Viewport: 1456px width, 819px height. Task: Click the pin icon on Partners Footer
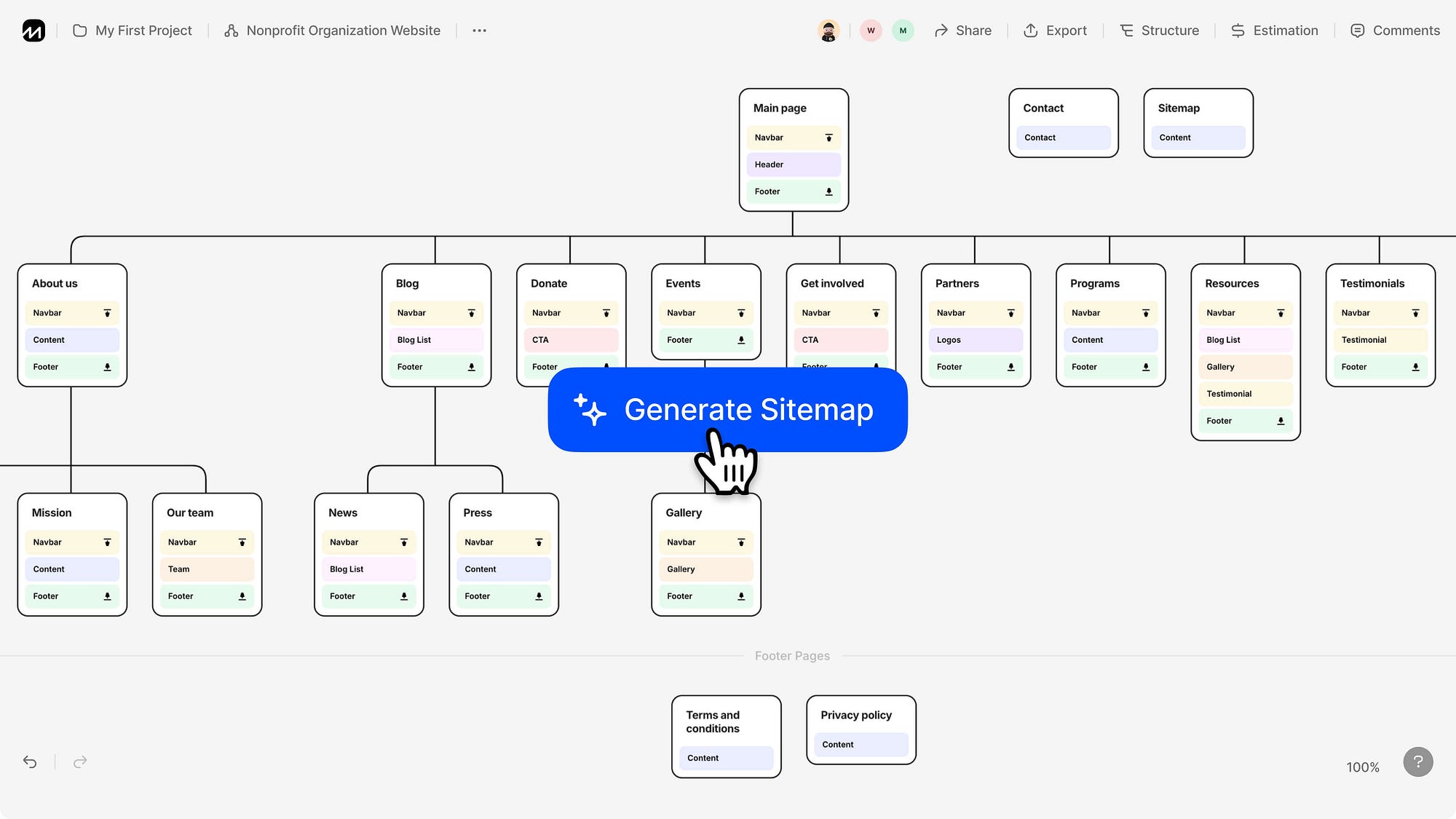1010,367
